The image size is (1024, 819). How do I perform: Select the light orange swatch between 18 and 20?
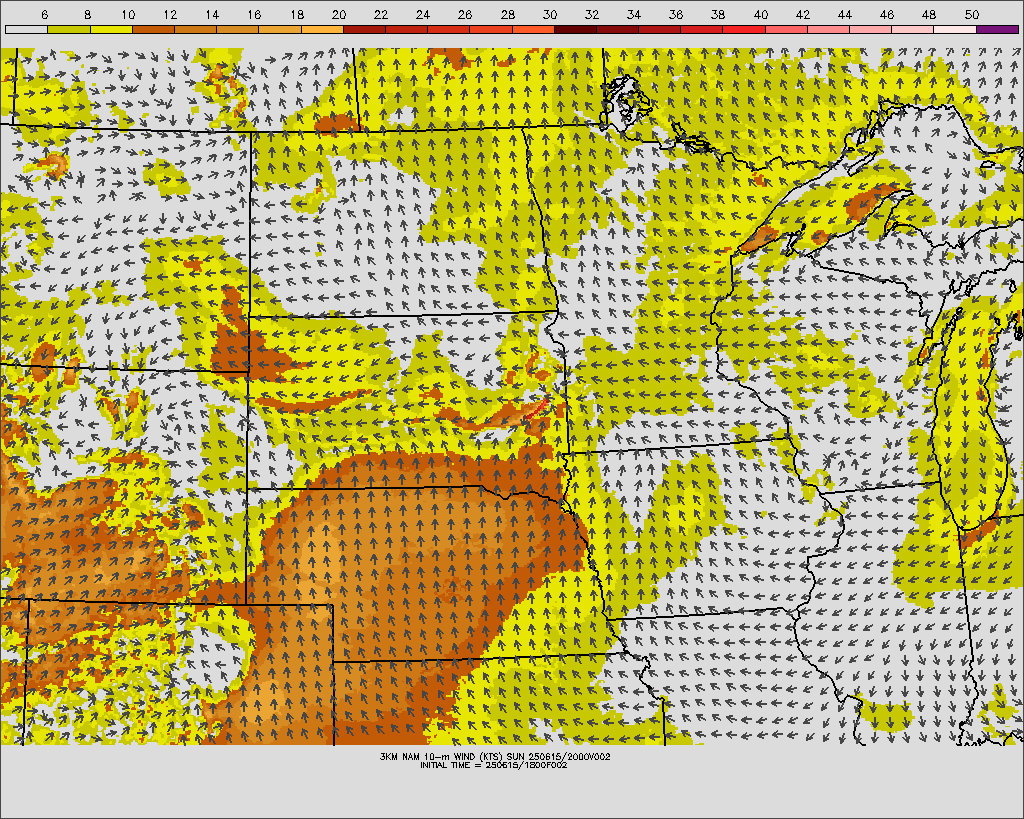click(322, 29)
